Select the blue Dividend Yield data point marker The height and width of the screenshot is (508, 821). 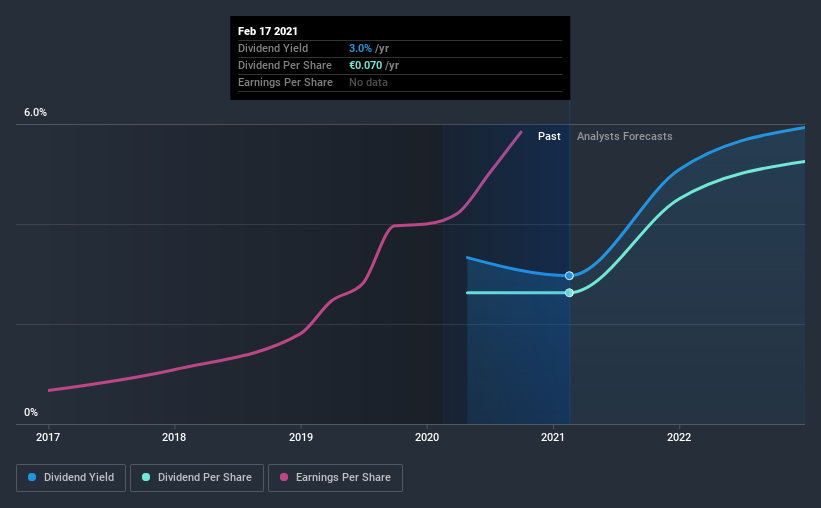[x=569, y=275]
